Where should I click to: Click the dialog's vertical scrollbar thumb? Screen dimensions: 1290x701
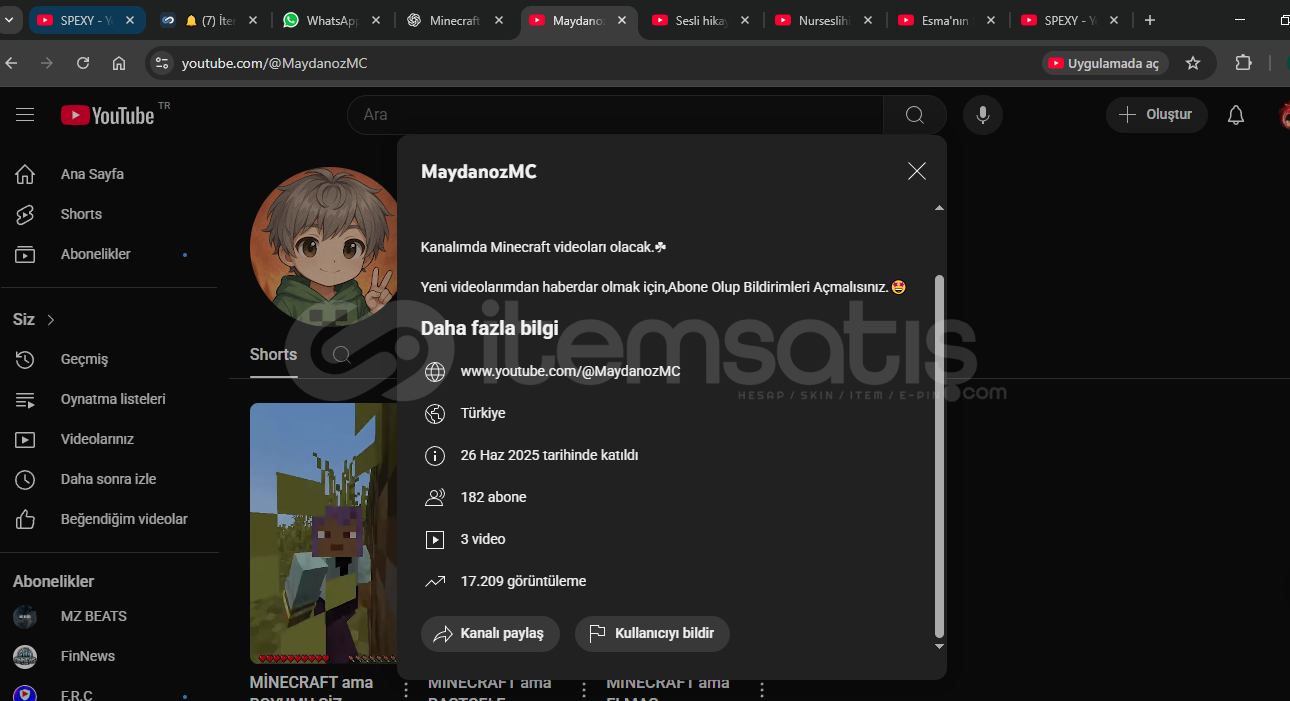938,456
